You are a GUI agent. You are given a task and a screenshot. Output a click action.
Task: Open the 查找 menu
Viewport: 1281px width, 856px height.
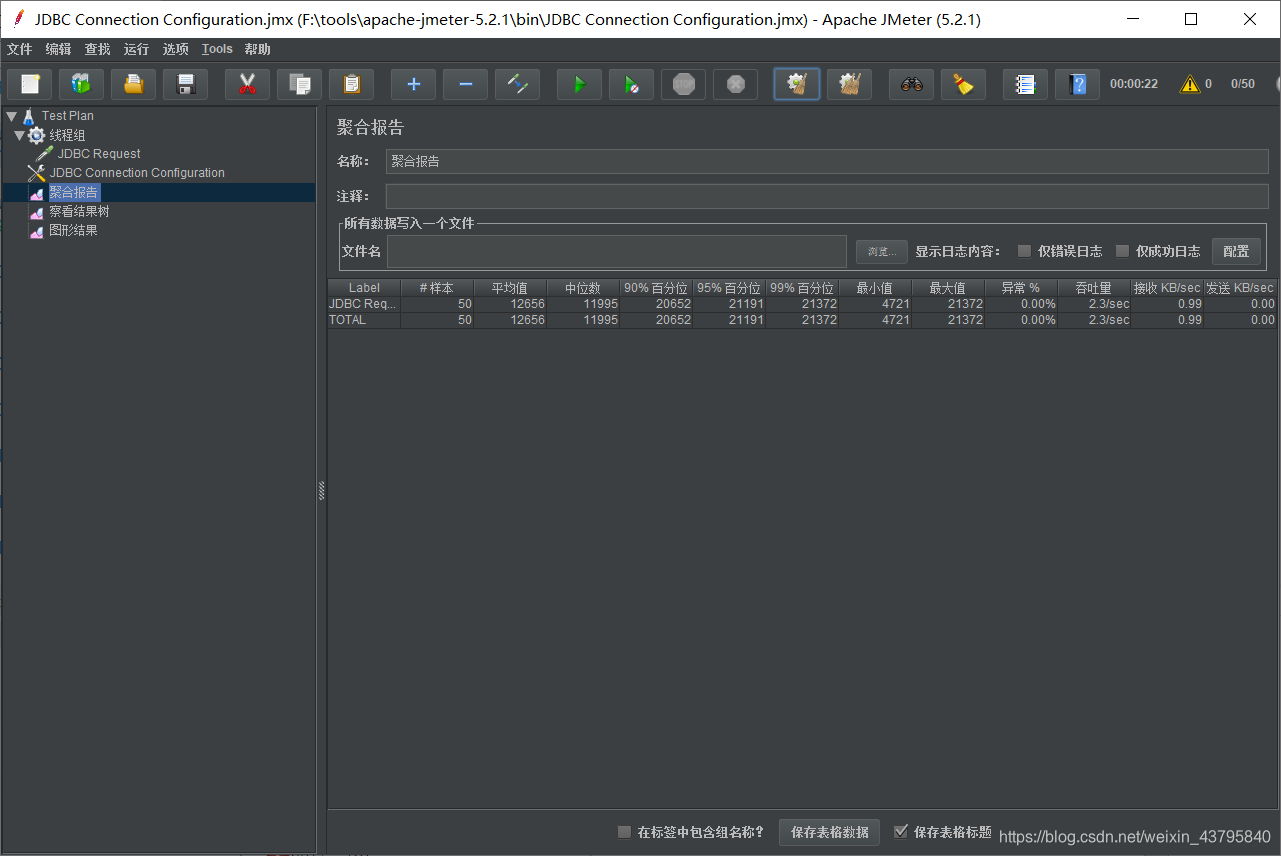(x=97, y=49)
